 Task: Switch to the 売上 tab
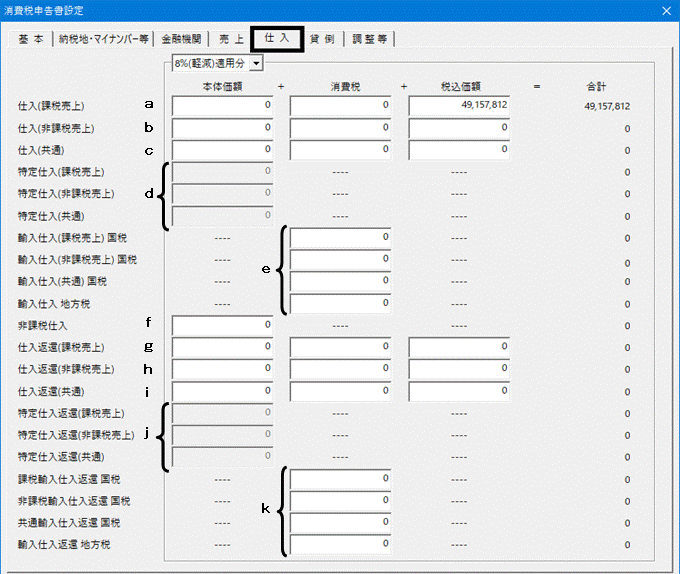(231, 39)
